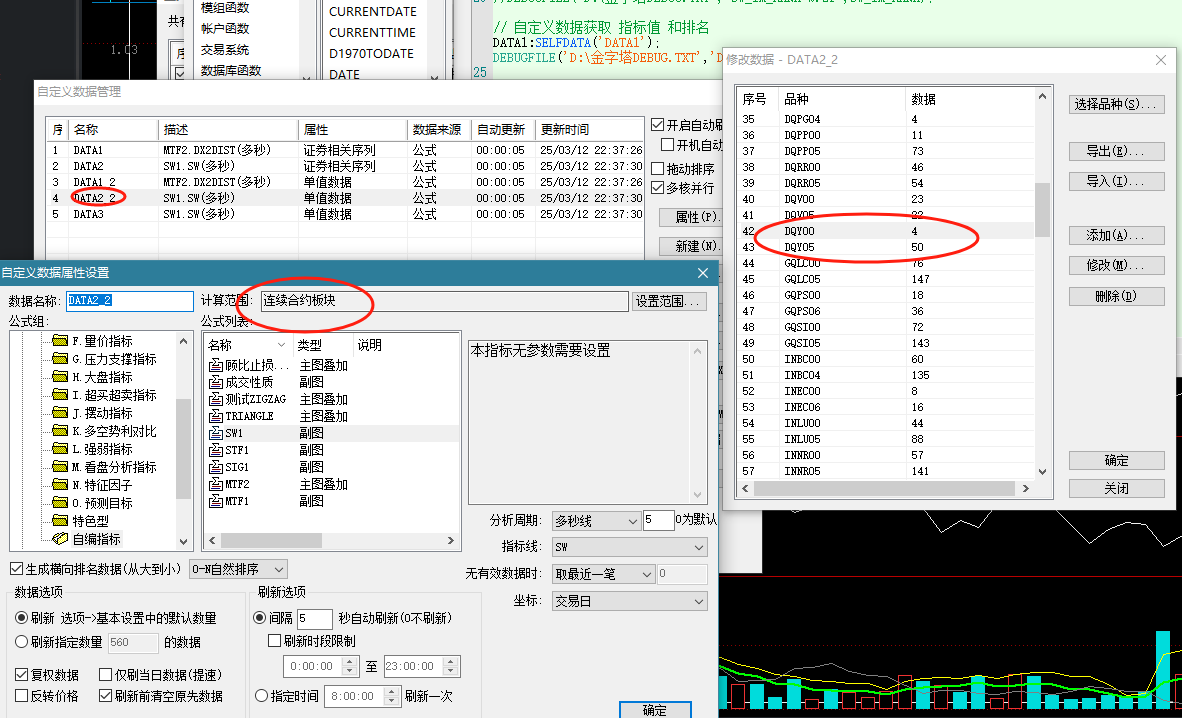Click the 名称 column sort arrow in formula list

click(x=281, y=345)
